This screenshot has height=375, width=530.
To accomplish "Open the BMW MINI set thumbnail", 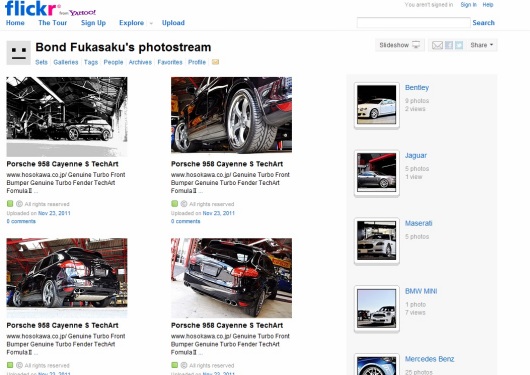I will click(377, 308).
